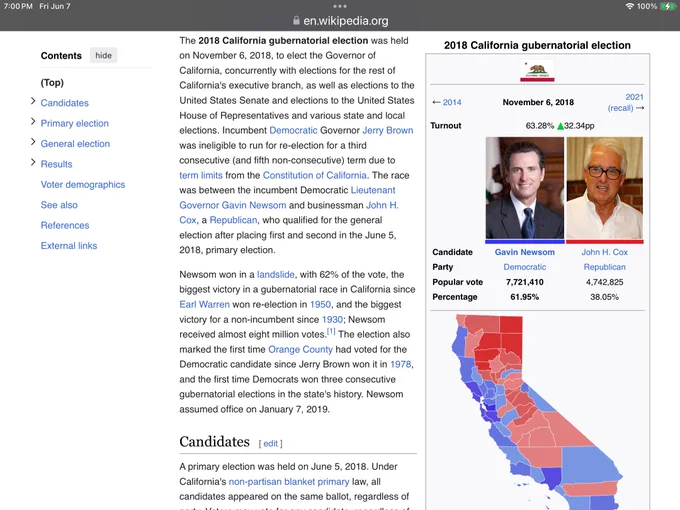The height and width of the screenshot is (510, 680).
Task: Tap the en.wikipedia.org address bar
Action: [x=340, y=20]
